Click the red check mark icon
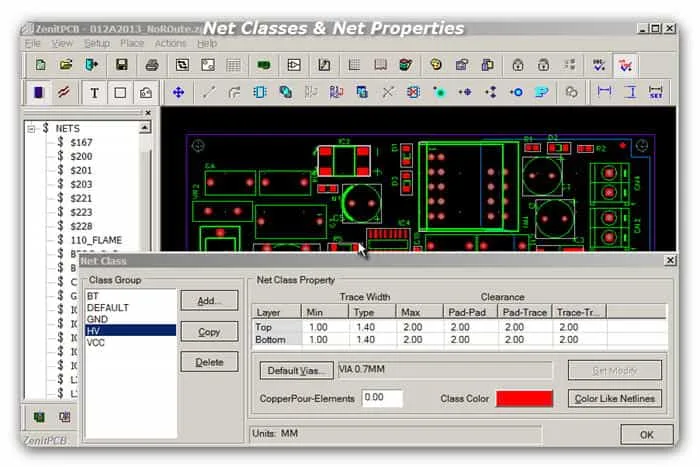 (625, 65)
